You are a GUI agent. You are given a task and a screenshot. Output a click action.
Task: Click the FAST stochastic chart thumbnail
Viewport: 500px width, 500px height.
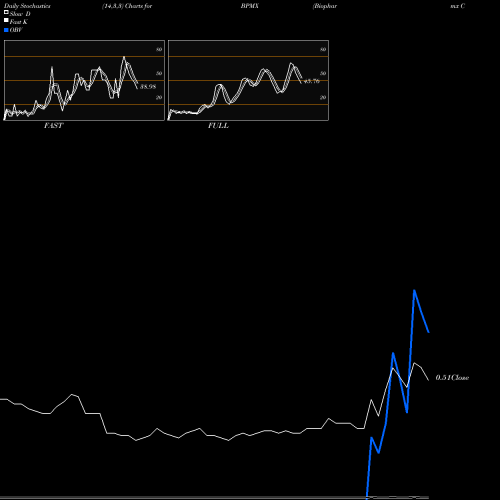coord(84,80)
